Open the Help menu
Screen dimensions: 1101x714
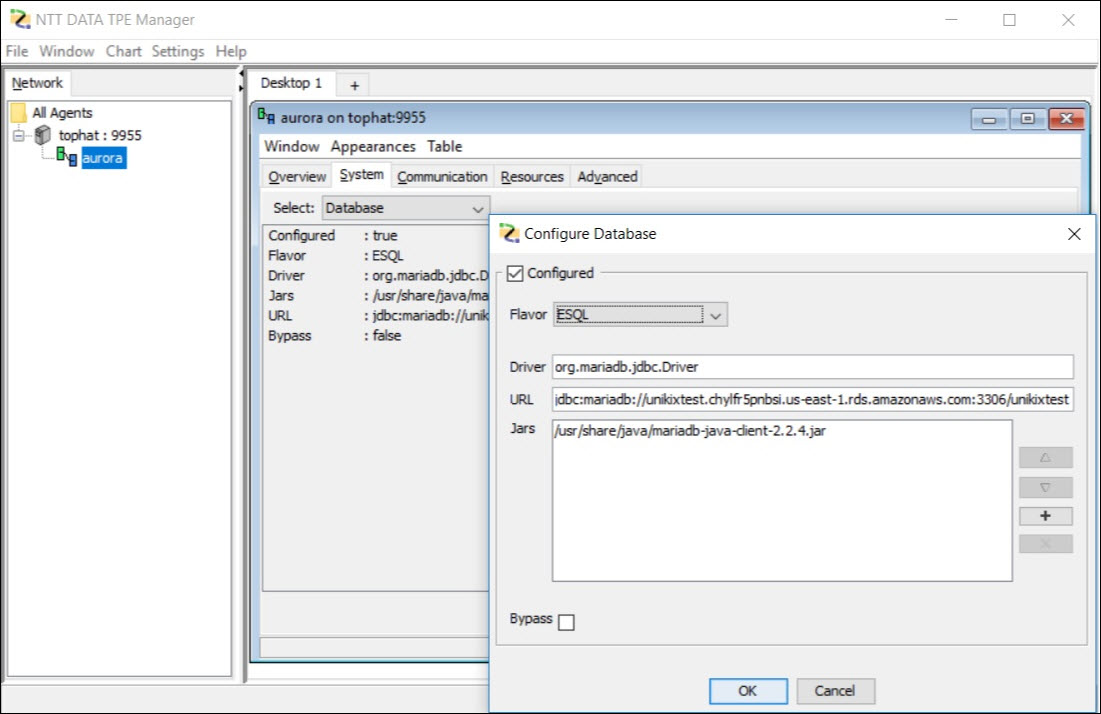[x=231, y=51]
